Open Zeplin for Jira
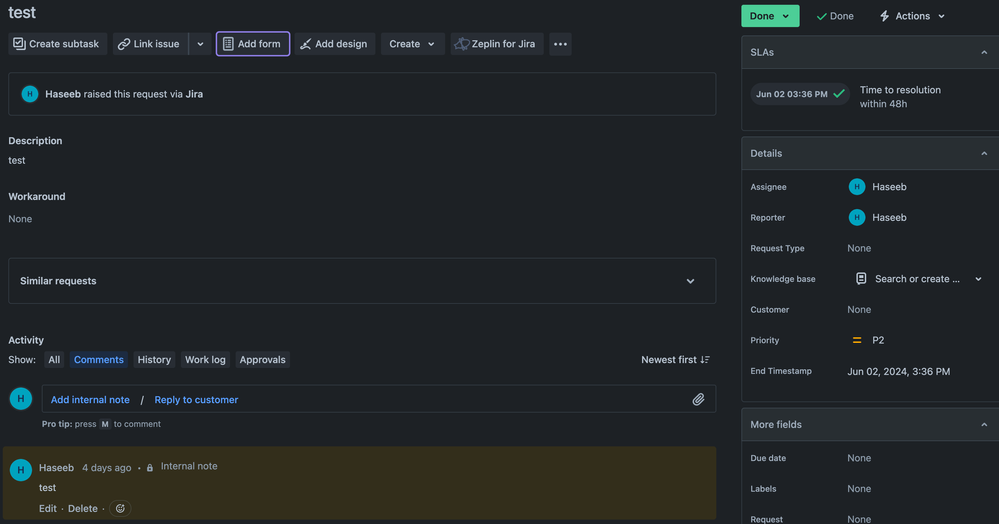The width and height of the screenshot is (999, 524). 497,44
